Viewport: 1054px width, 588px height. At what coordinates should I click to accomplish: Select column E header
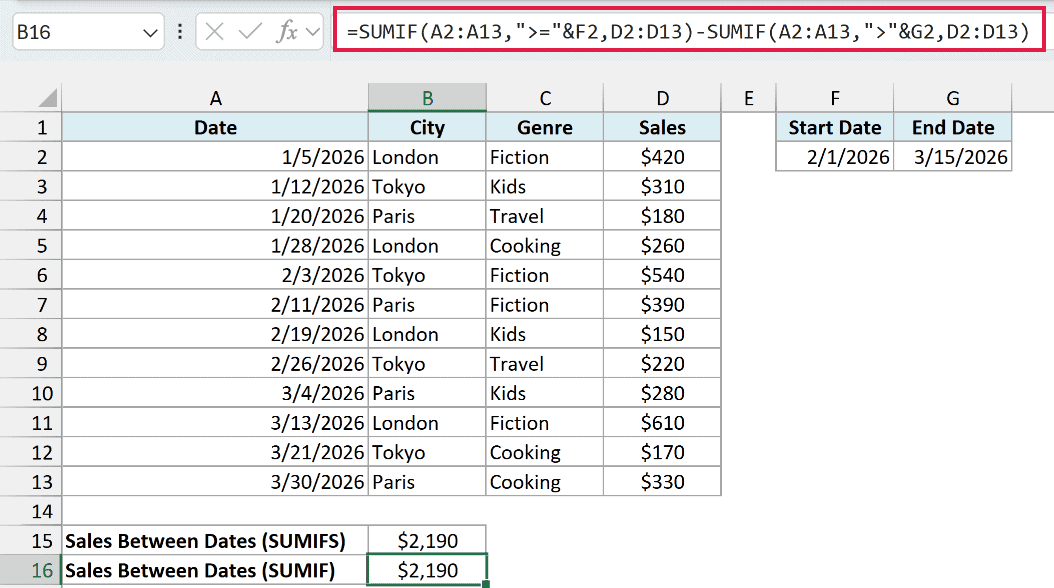(x=749, y=98)
